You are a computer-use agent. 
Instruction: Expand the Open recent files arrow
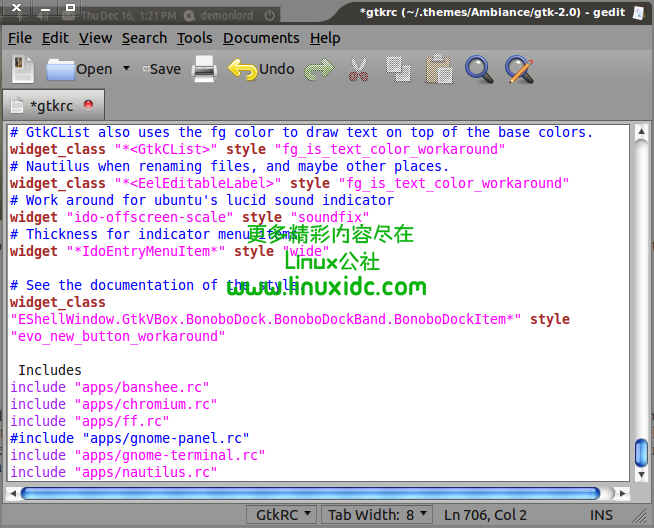[x=126, y=69]
